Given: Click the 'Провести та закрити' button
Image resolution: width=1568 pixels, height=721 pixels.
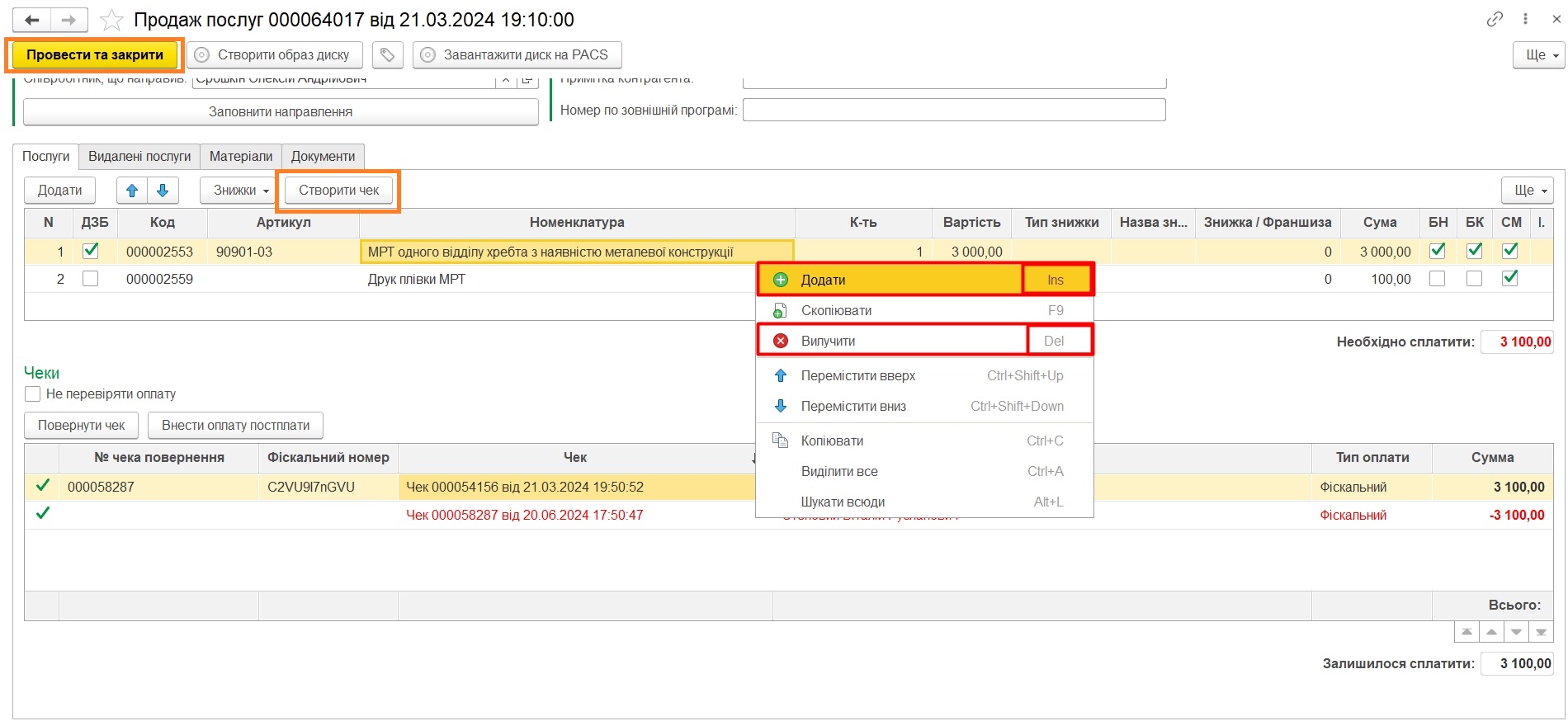Looking at the screenshot, I should 95,55.
